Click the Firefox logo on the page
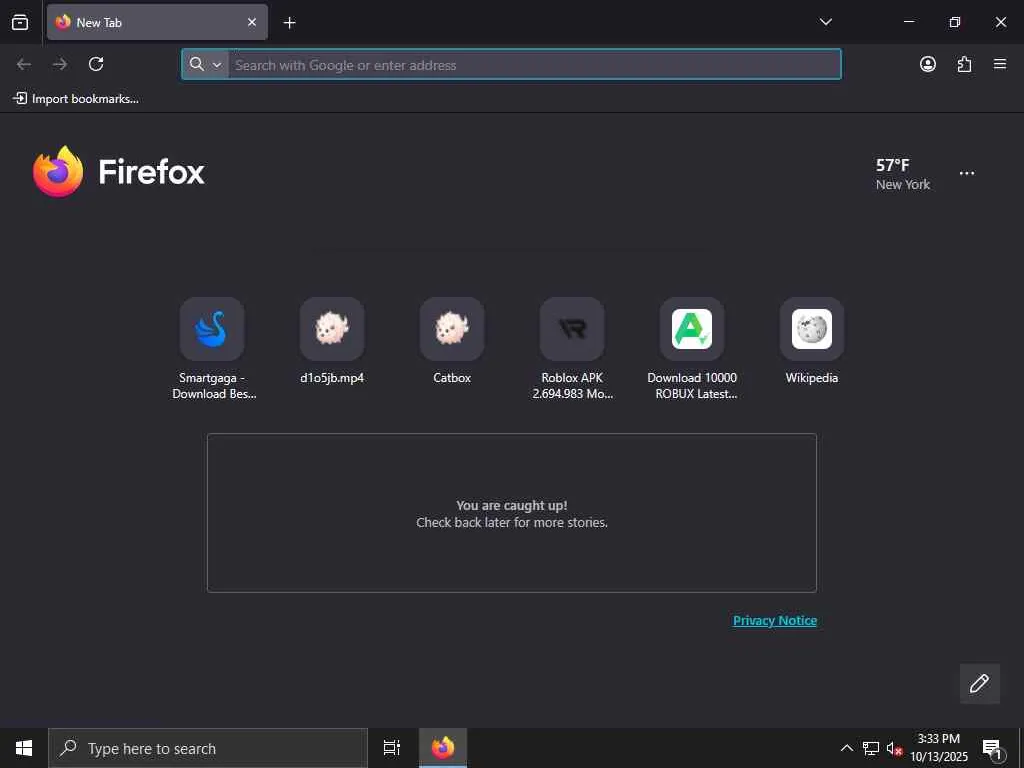Image resolution: width=1024 pixels, height=768 pixels. coord(119,172)
